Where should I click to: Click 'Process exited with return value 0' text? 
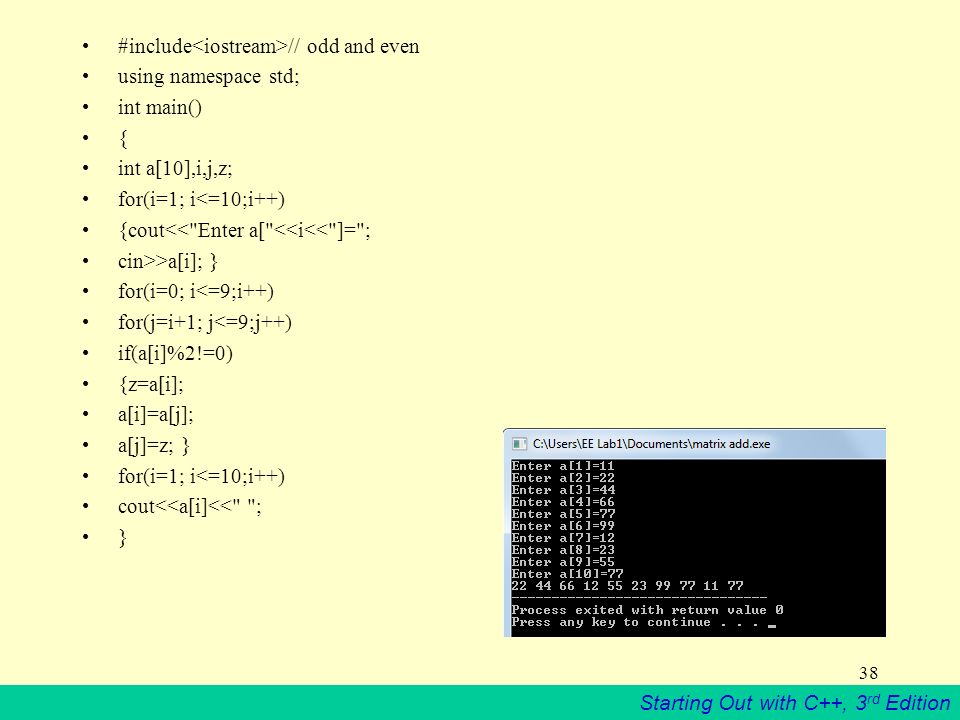pos(647,610)
